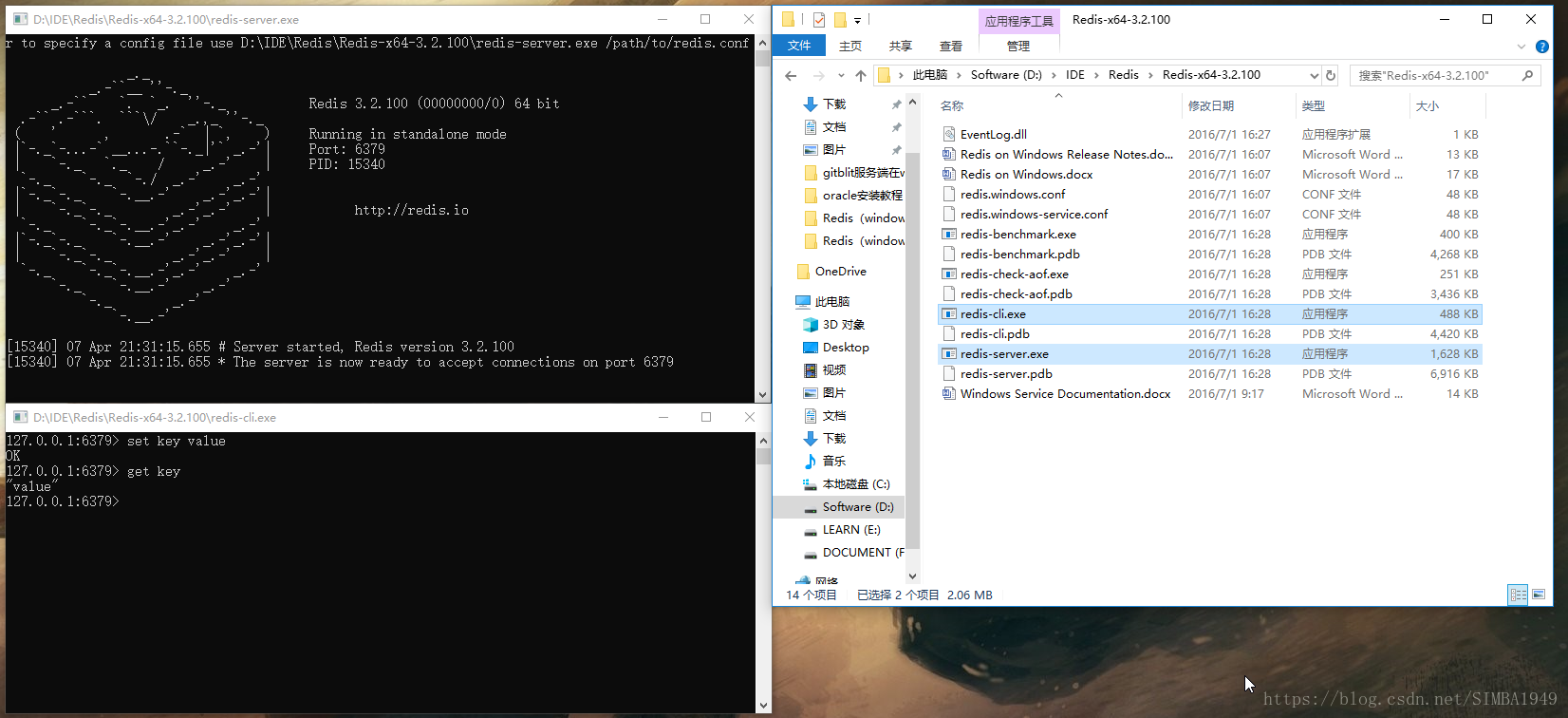Viewport: 1568px width, 718px height.
Task: Click up arrow of redis-server console scrollbar
Action: (x=763, y=44)
